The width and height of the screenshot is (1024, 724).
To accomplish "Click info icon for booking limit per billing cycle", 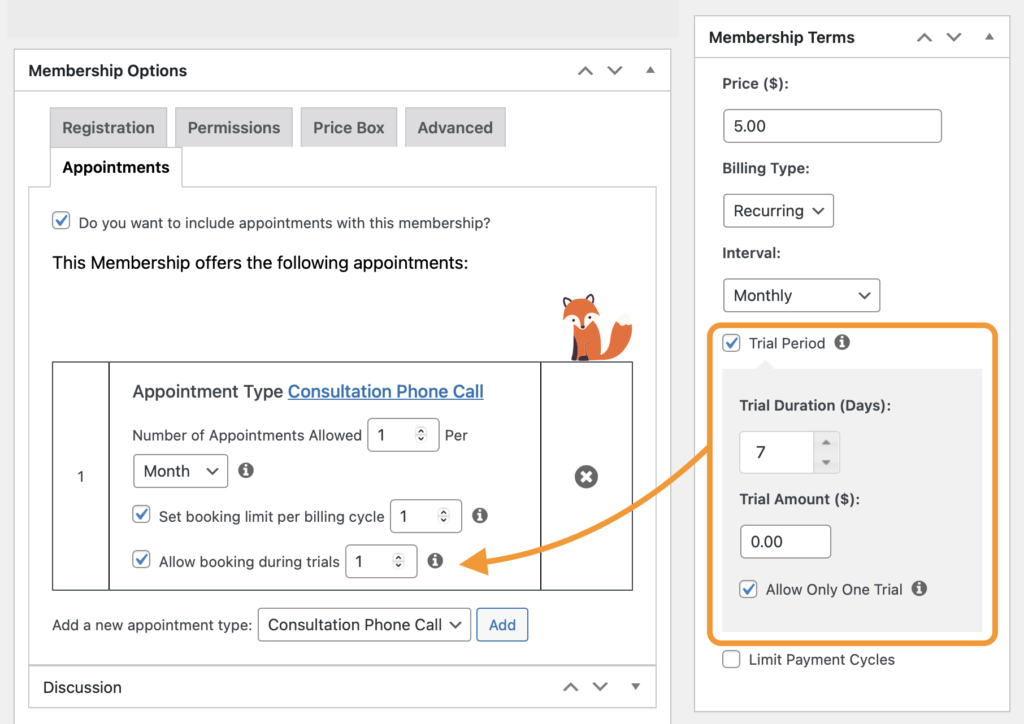I will pos(480,515).
